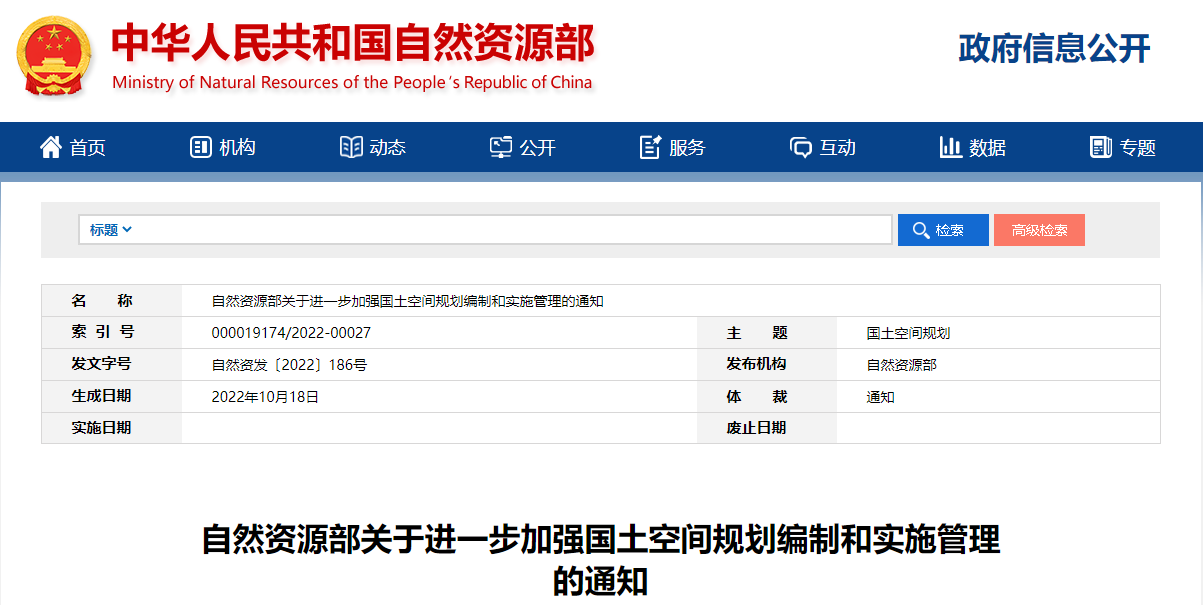Click the 发布机构 field label

756,364
